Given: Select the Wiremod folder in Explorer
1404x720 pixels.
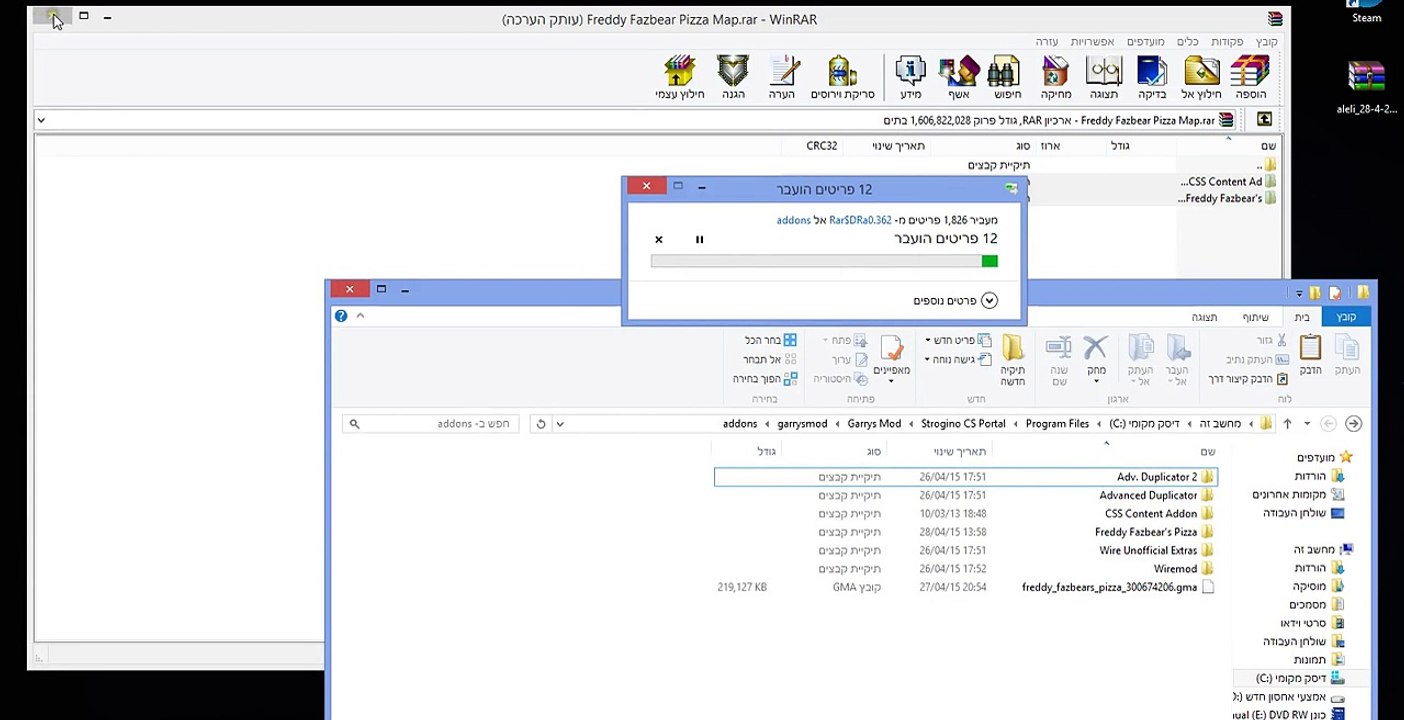Looking at the screenshot, I should tap(966, 569).
